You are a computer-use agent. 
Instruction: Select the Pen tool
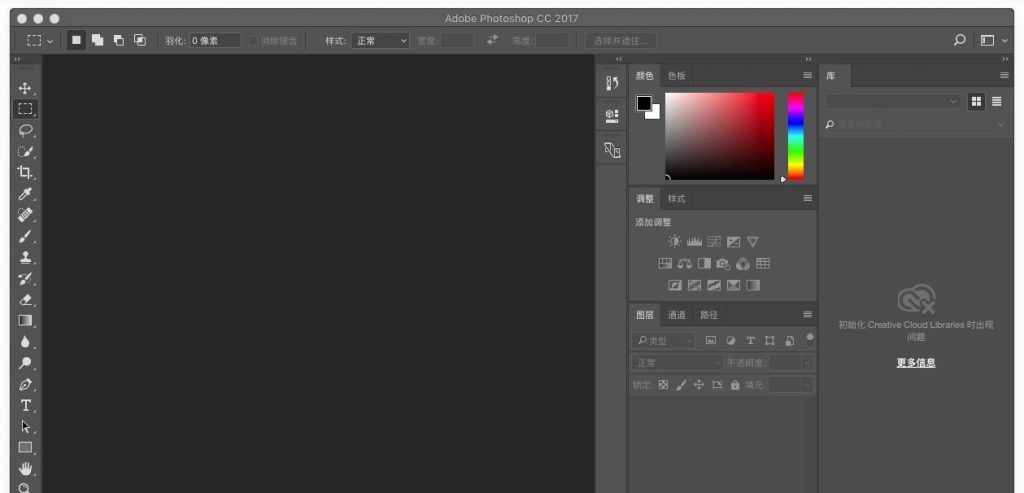click(25, 385)
